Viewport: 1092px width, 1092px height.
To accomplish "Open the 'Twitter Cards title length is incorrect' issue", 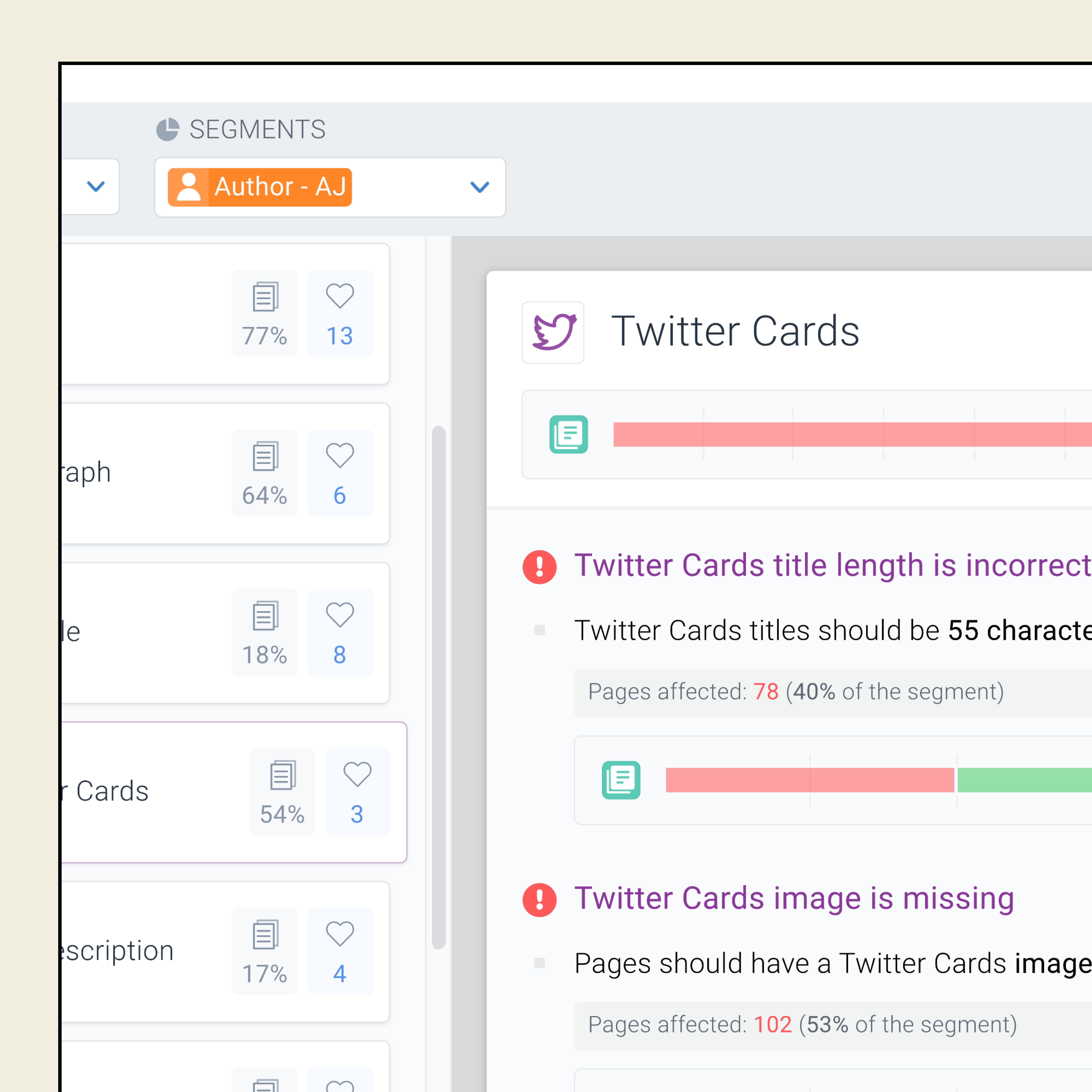I will click(x=831, y=565).
